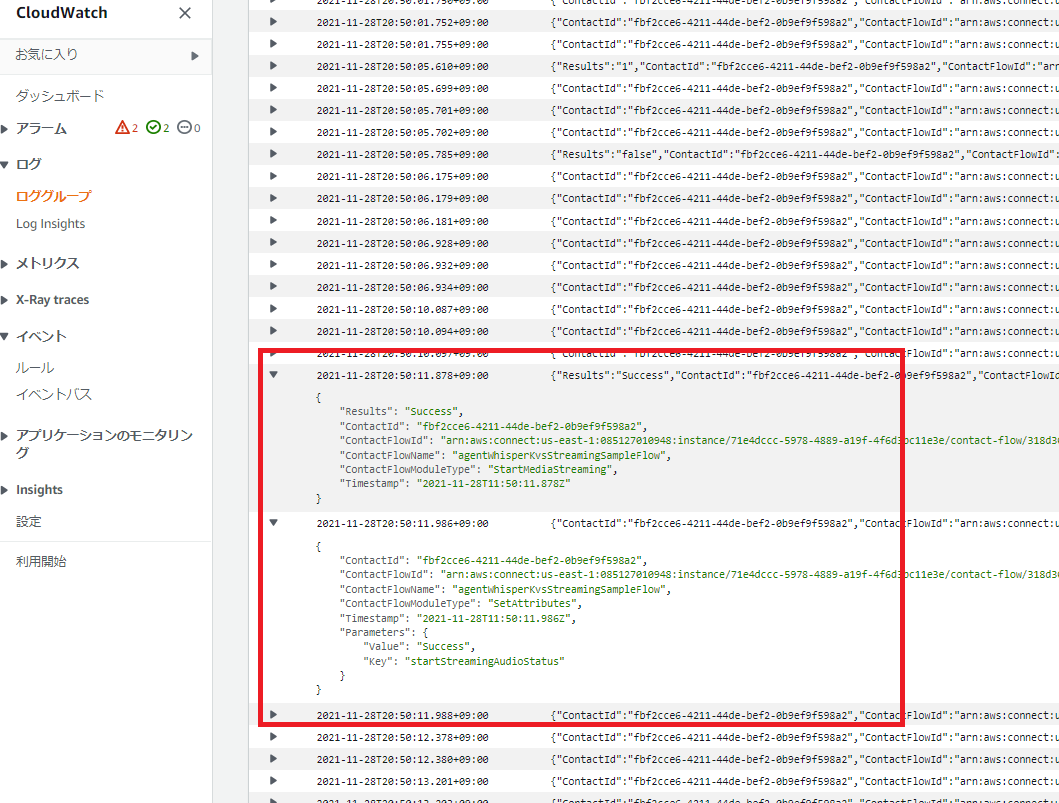
Task: Click the "Results":"1" message in the 20:50:05.610 row
Action: [804, 66]
